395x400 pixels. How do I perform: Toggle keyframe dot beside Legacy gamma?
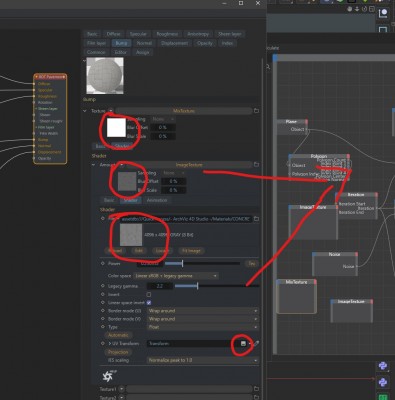coord(103,286)
